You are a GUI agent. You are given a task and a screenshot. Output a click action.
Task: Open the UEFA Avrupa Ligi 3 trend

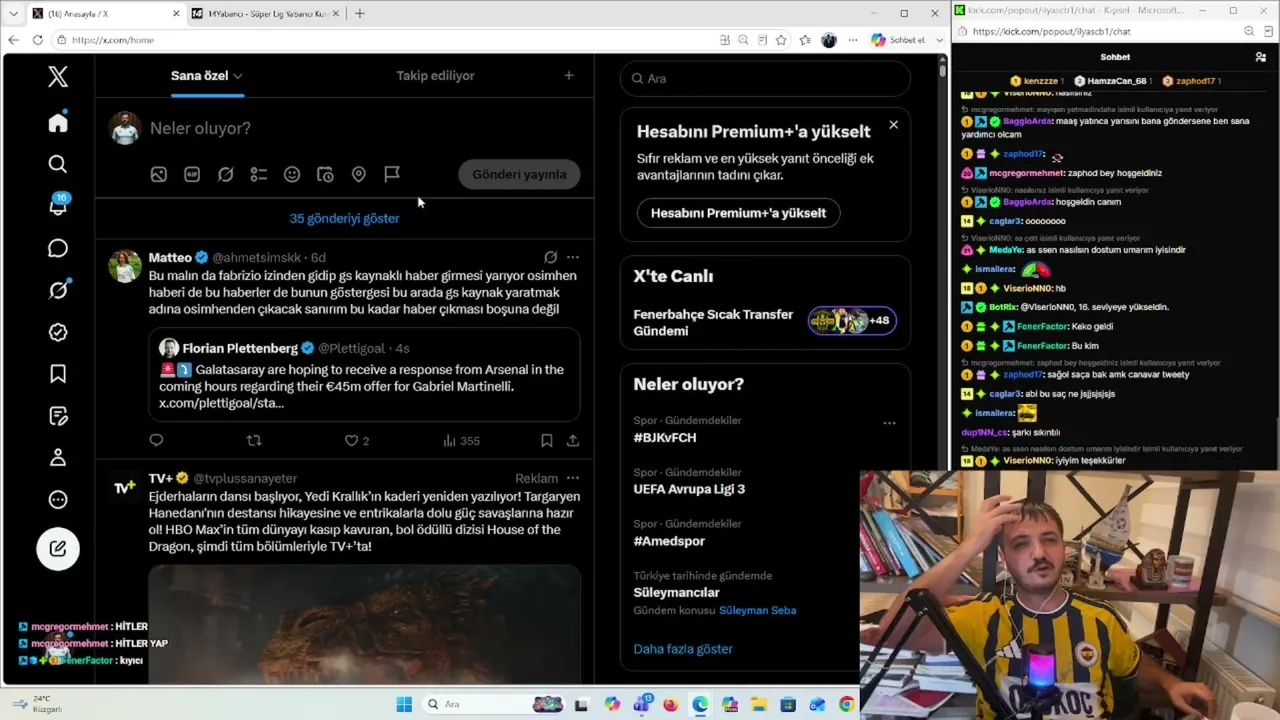(689, 489)
